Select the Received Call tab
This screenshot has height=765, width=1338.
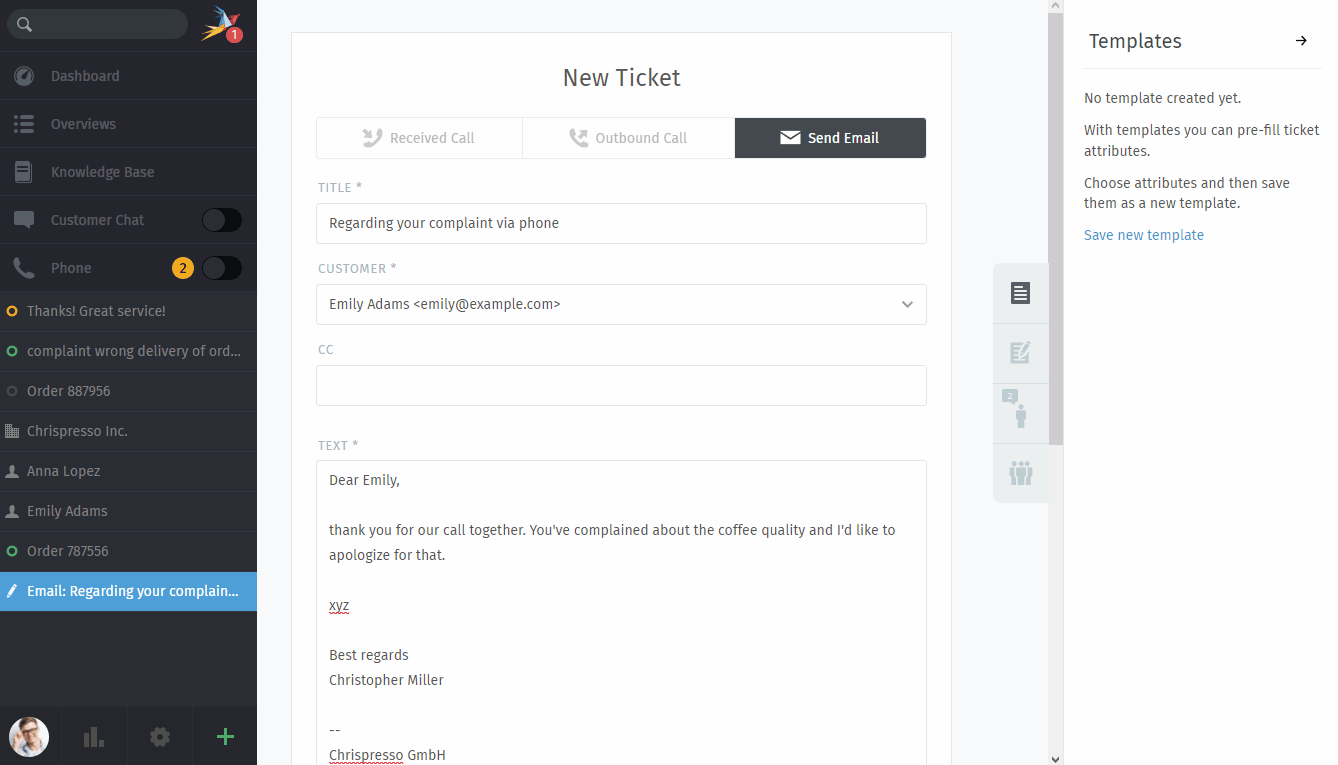(419, 138)
